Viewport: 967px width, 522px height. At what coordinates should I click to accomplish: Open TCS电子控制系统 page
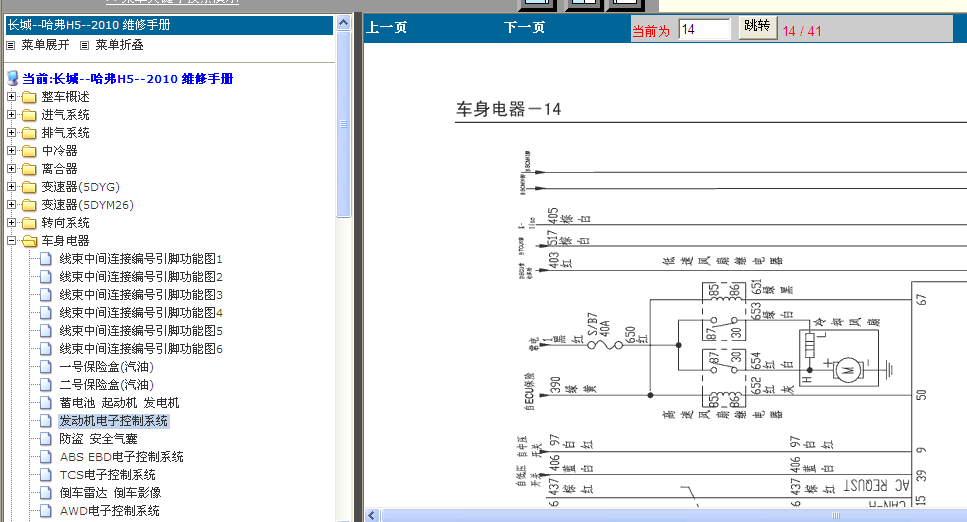(107, 475)
